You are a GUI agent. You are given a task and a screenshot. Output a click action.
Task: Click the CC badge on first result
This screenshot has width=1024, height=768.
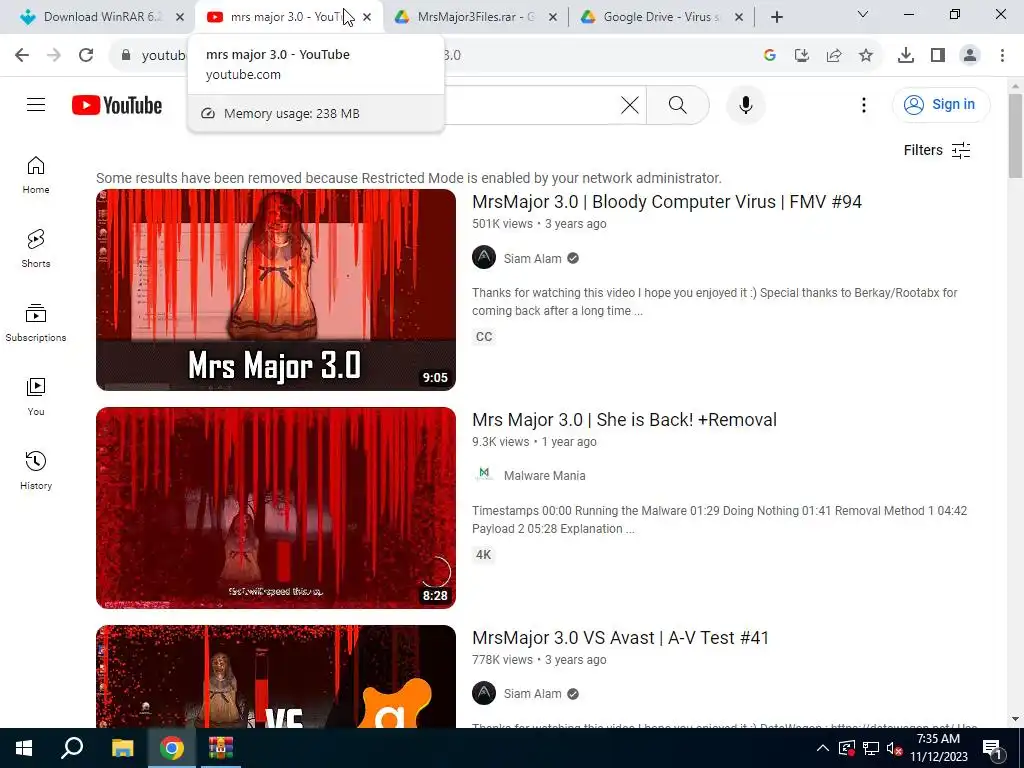coord(484,337)
